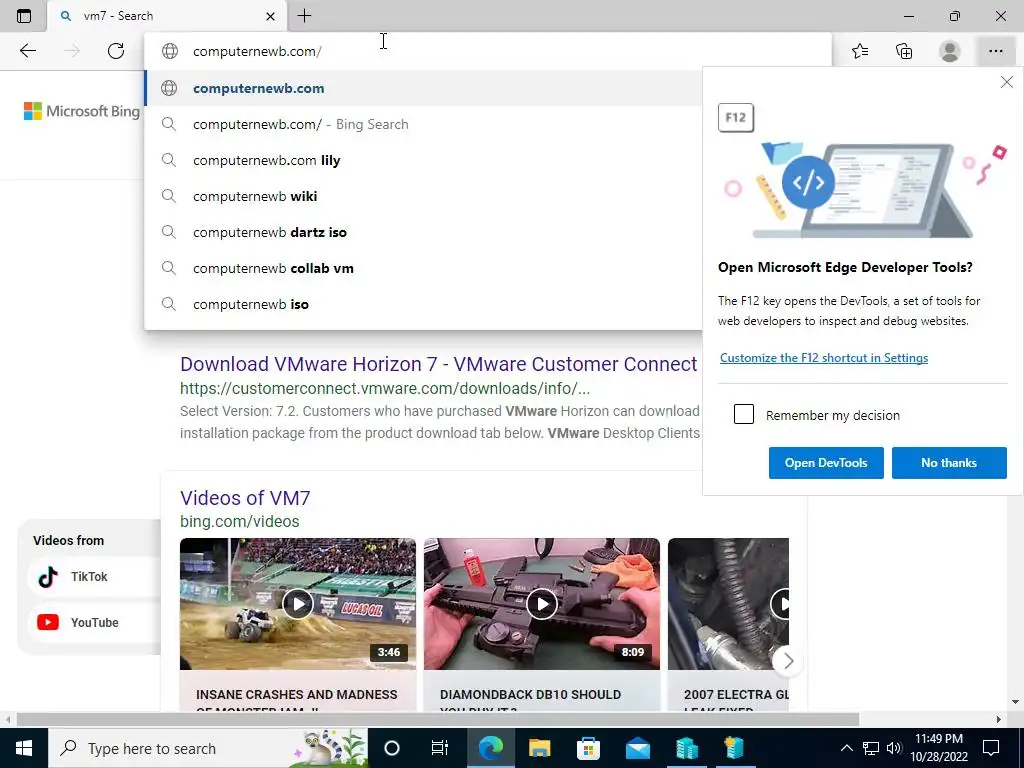Click the Microsoft Edge taskbar icon
The width and height of the screenshot is (1024, 768).
coord(490,748)
